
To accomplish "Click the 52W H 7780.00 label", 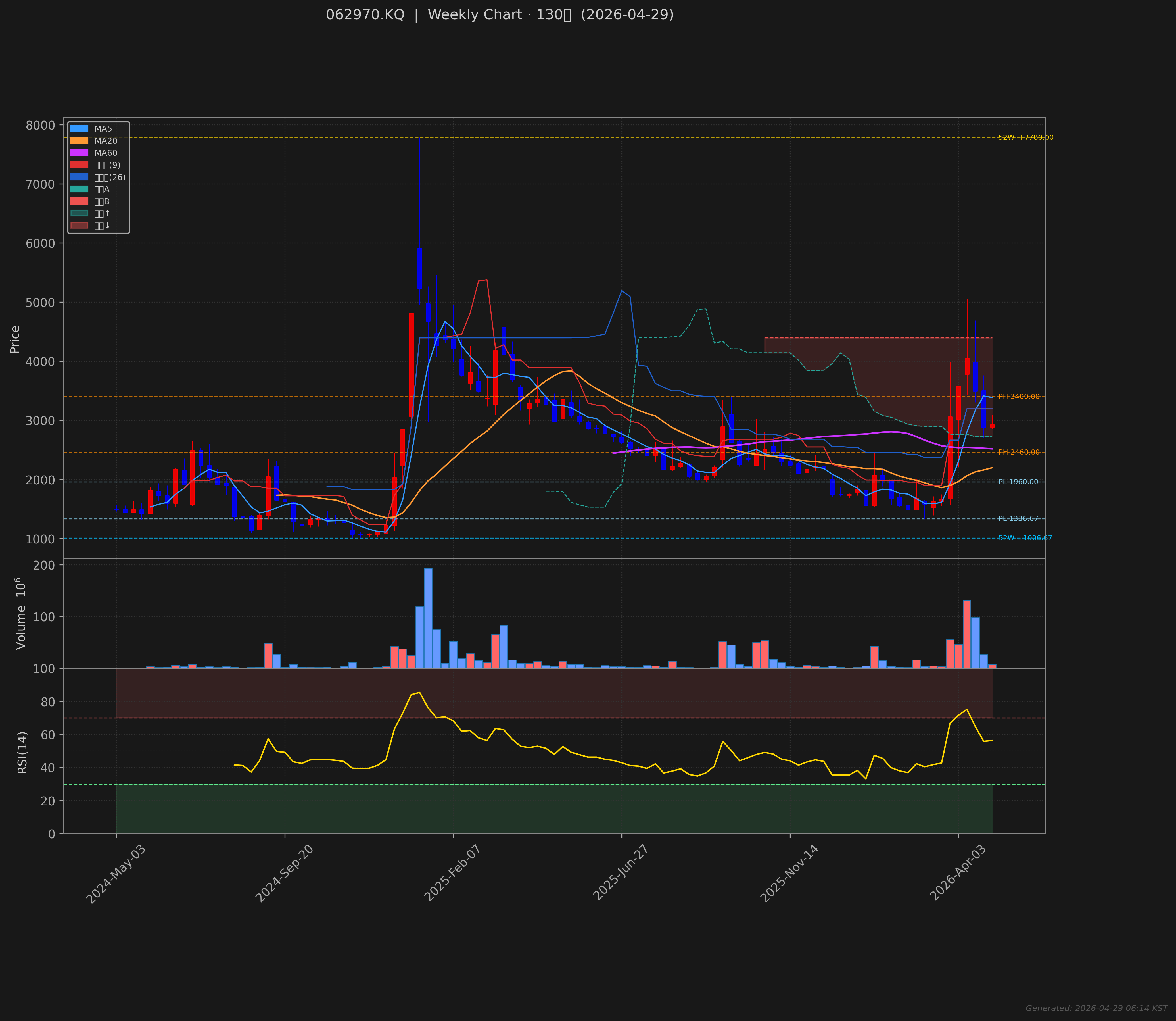I will [1025, 138].
